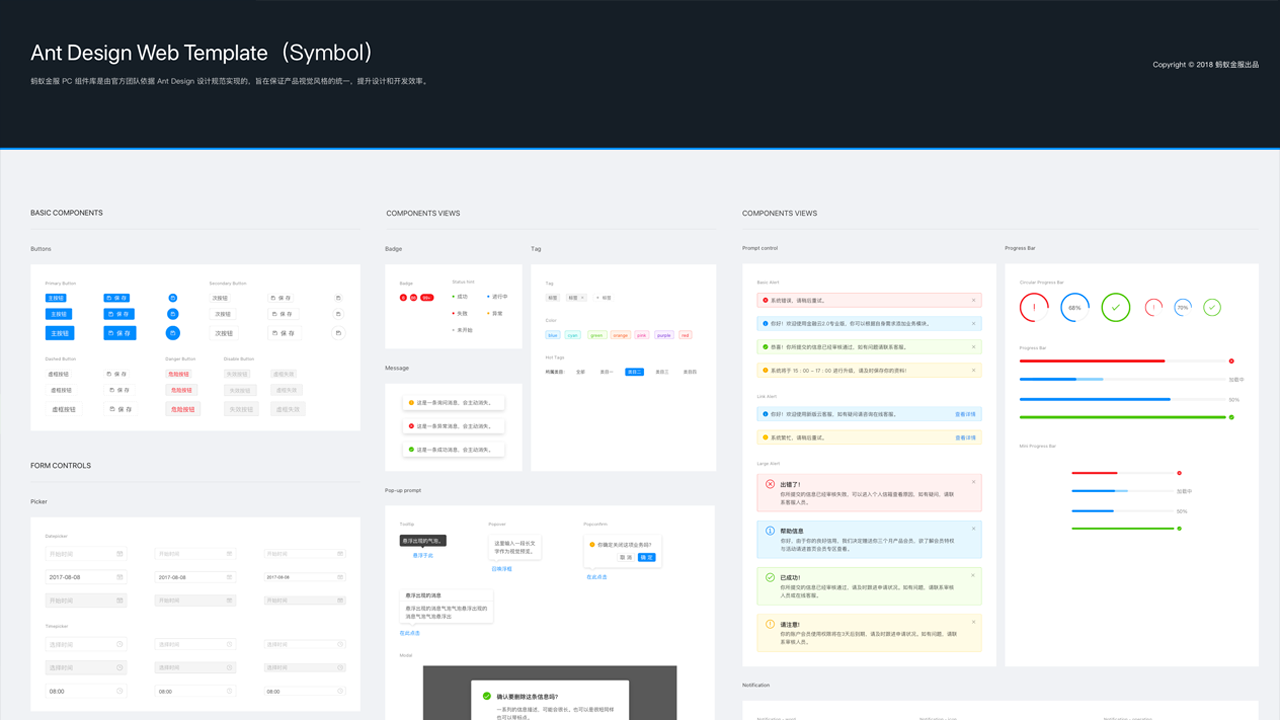The height and width of the screenshot is (720, 1280).
Task: Click the medium blue circular save icon button
Action: (x=172, y=315)
